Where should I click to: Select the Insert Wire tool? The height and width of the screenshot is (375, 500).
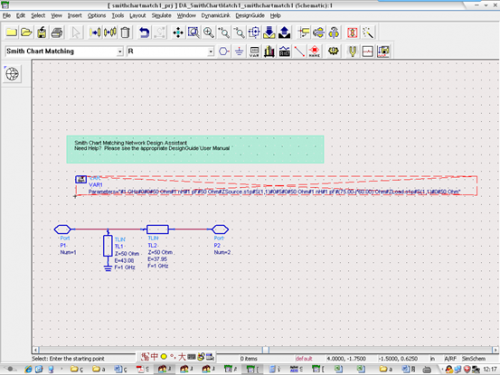click(x=299, y=51)
